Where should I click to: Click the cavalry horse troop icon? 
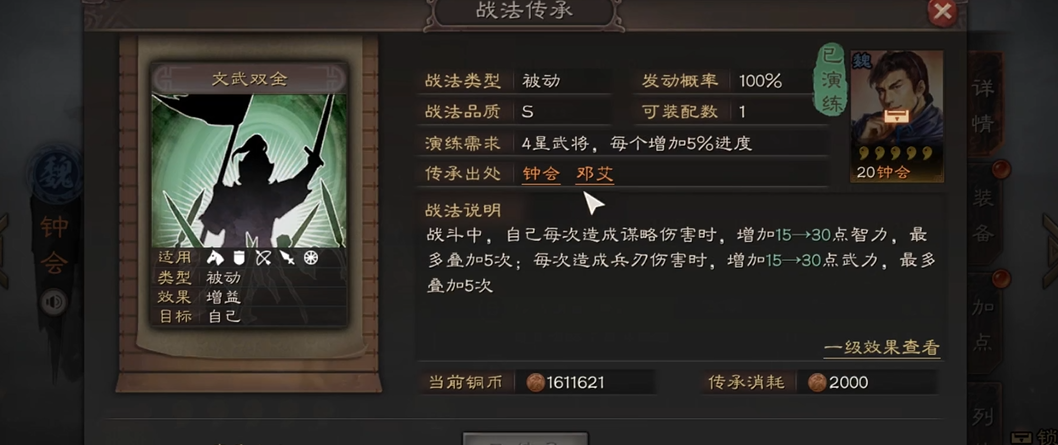tap(215, 257)
